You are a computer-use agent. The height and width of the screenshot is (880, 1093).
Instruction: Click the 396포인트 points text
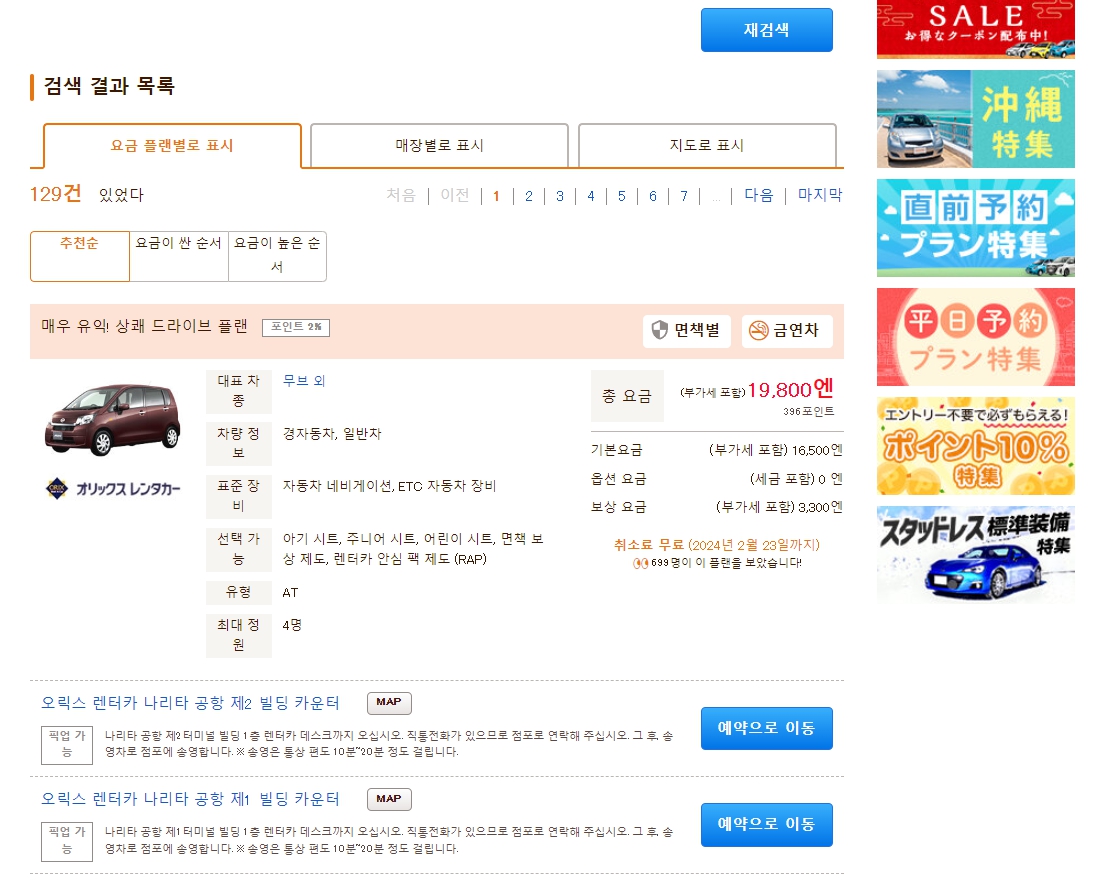[809, 412]
